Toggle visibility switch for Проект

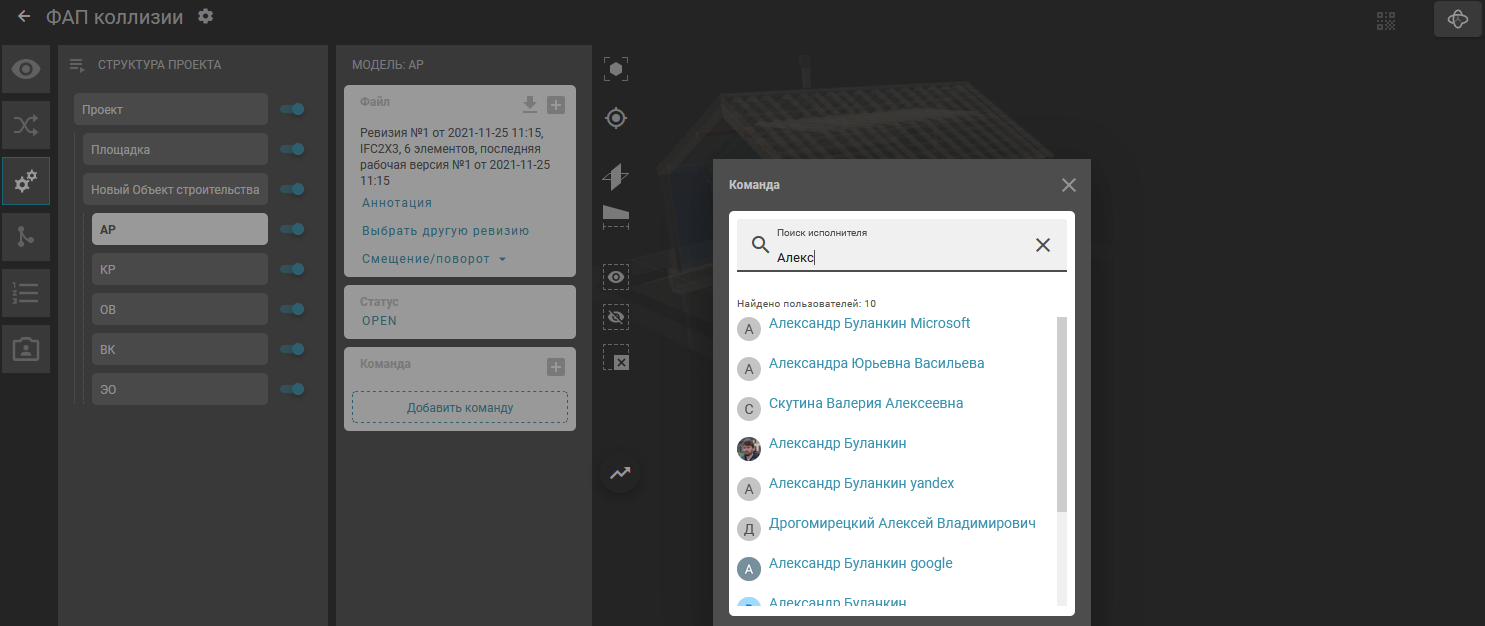292,109
